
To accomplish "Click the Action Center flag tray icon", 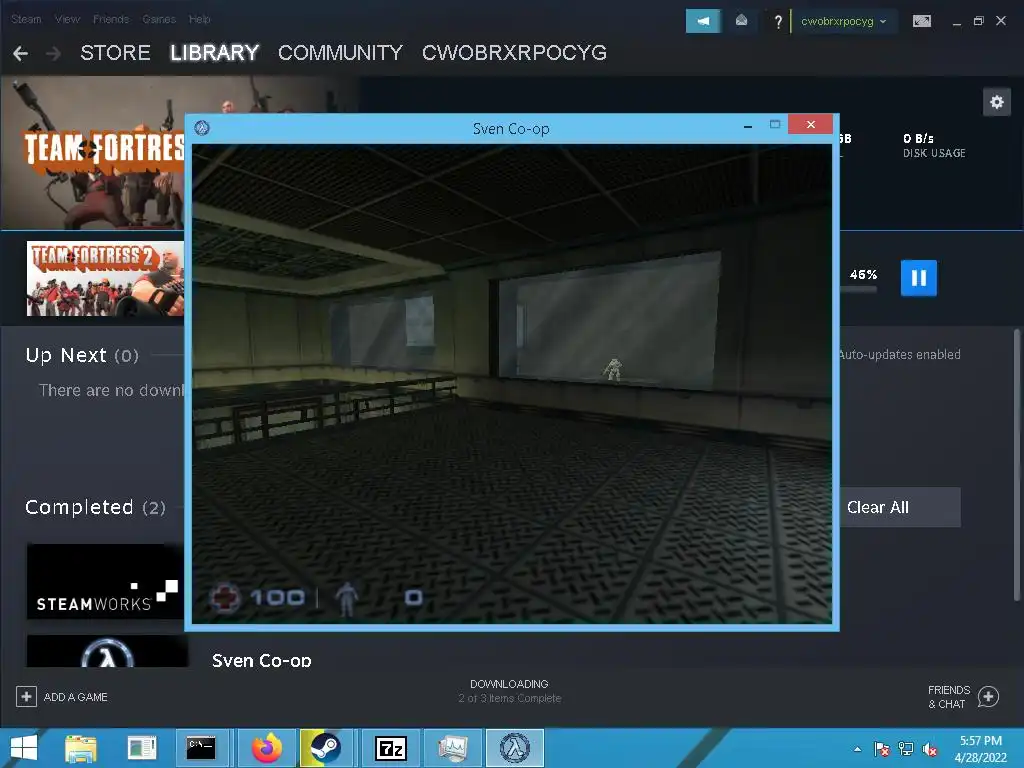I will click(882, 749).
